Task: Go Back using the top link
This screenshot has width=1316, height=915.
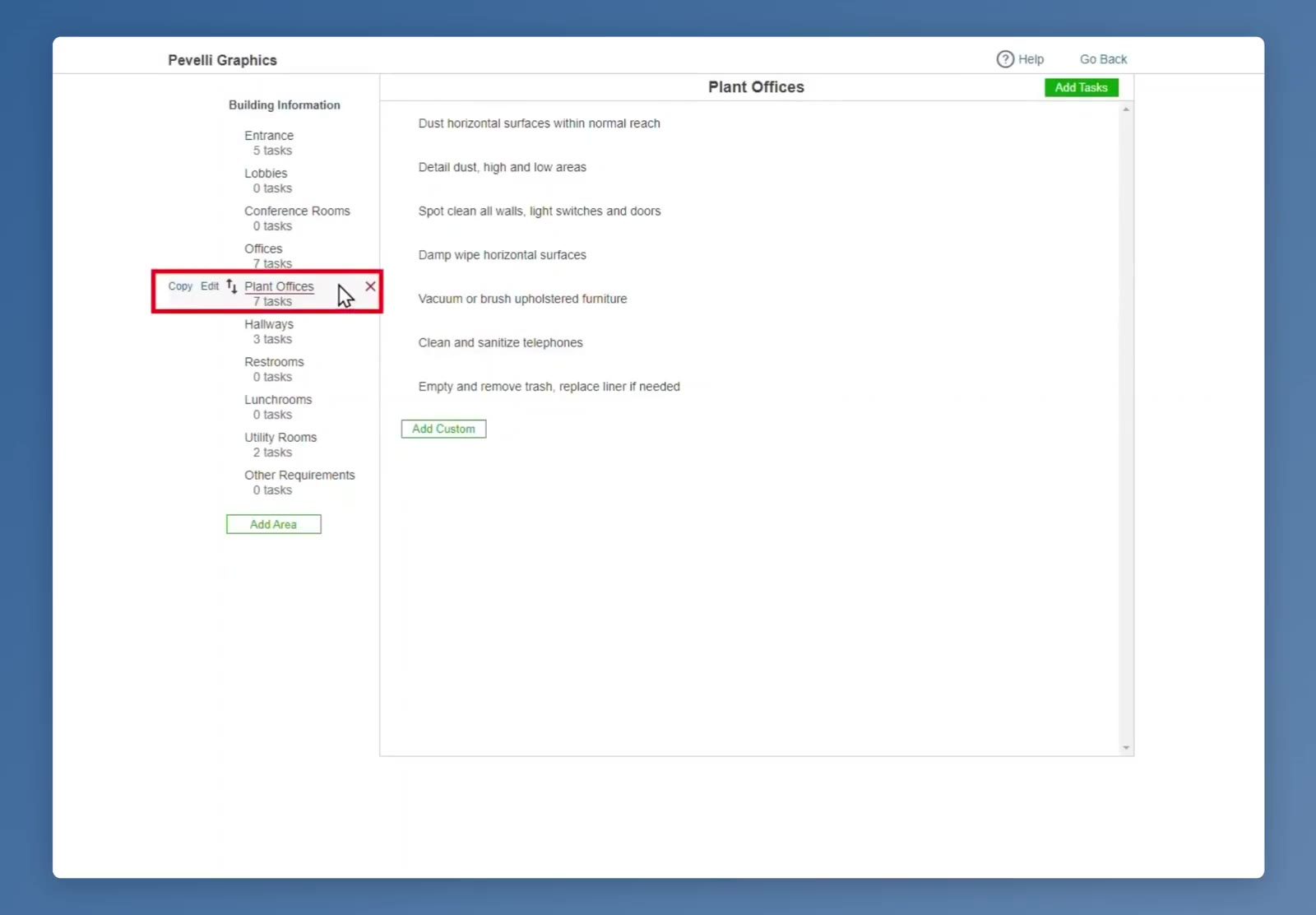Action: pyautogui.click(x=1103, y=59)
